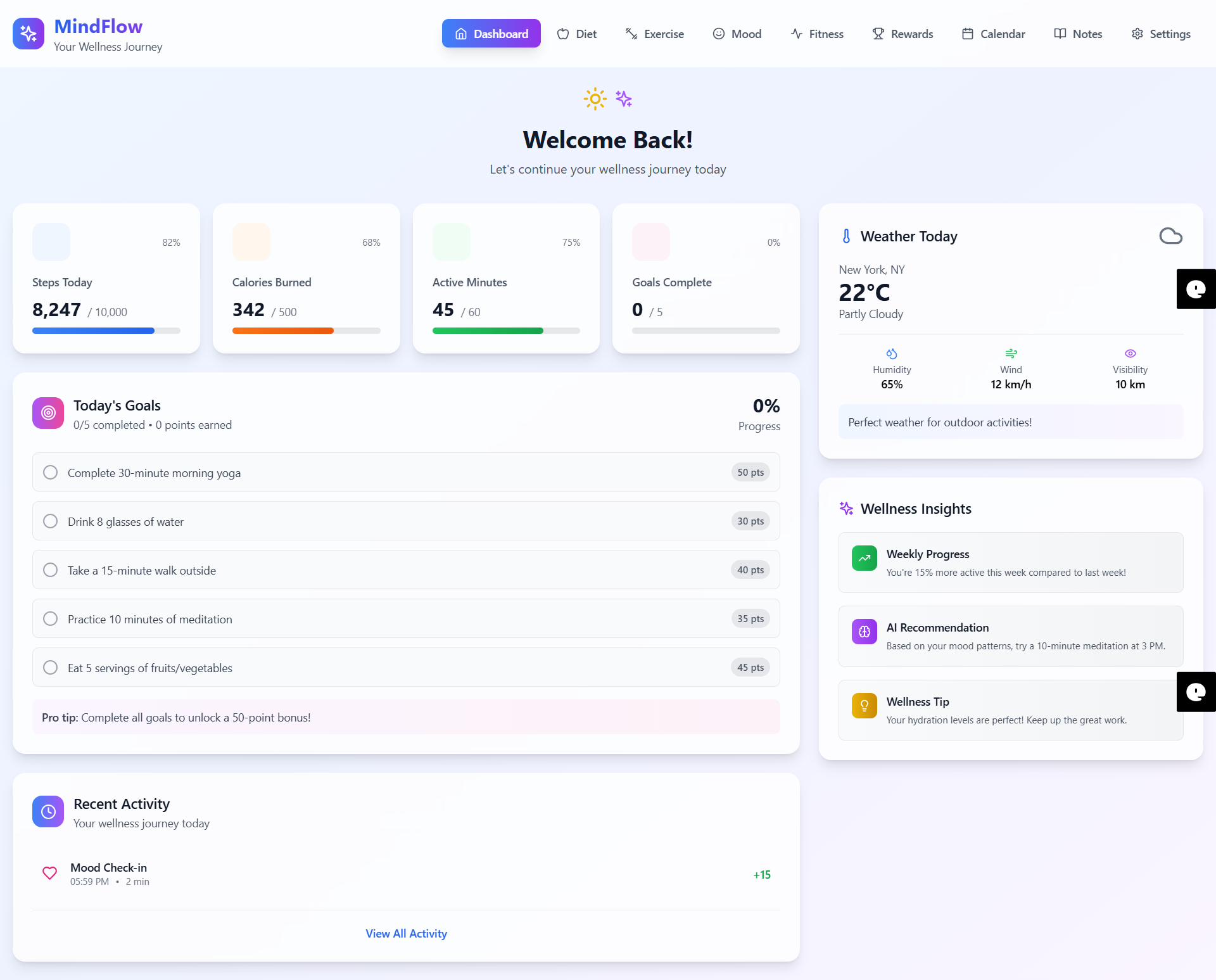Click the View All Activity link

click(x=406, y=934)
